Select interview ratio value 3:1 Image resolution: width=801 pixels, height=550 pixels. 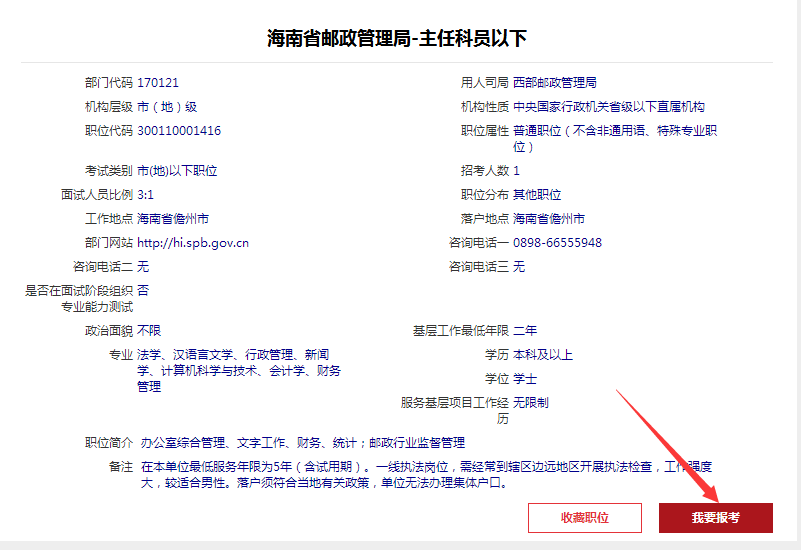point(146,195)
